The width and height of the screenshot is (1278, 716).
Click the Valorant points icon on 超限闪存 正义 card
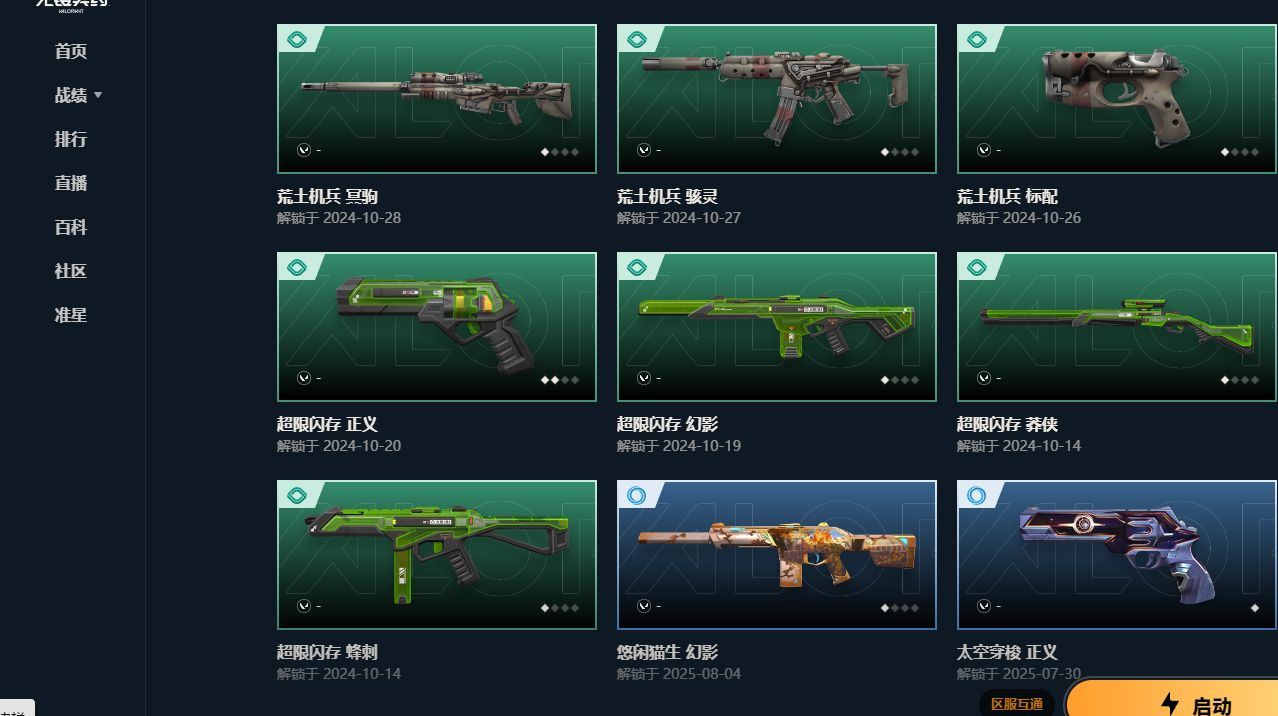click(304, 378)
